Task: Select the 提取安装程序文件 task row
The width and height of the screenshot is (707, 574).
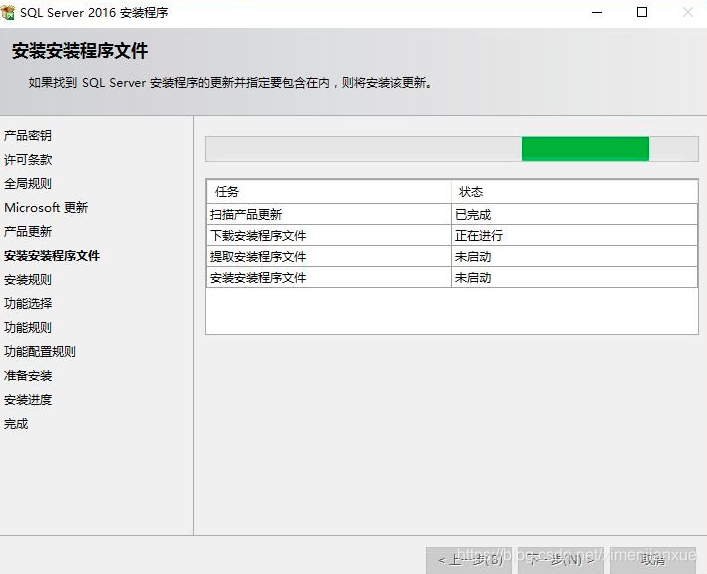Action: [x=452, y=257]
